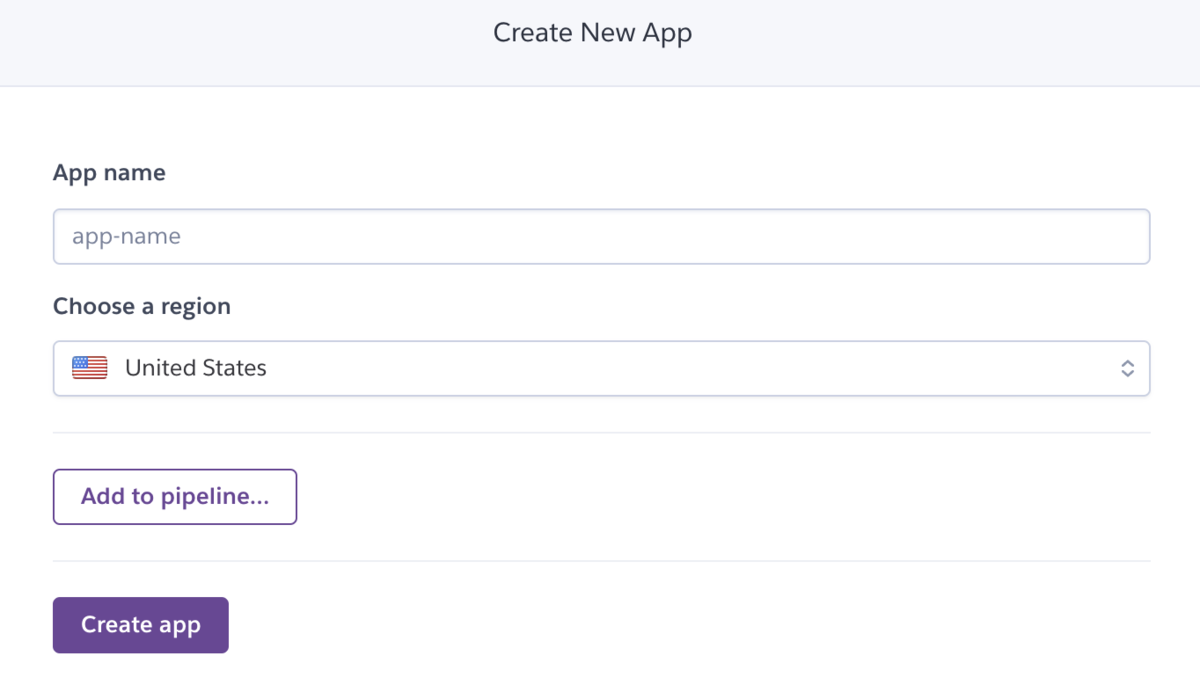Expand region list via chevron arrows
1200x678 pixels.
[1127, 368]
